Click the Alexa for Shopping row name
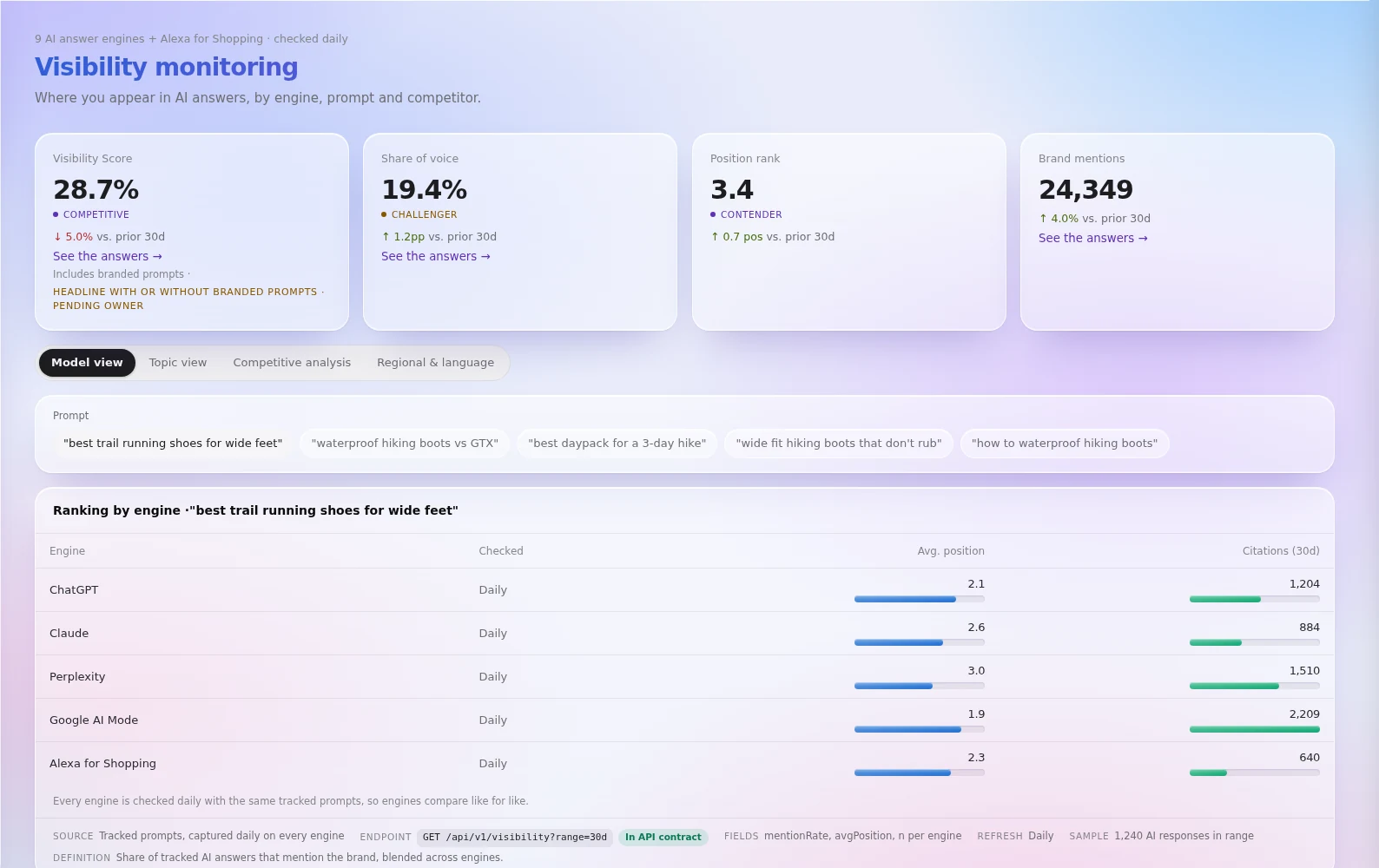1379x868 pixels. pos(102,764)
